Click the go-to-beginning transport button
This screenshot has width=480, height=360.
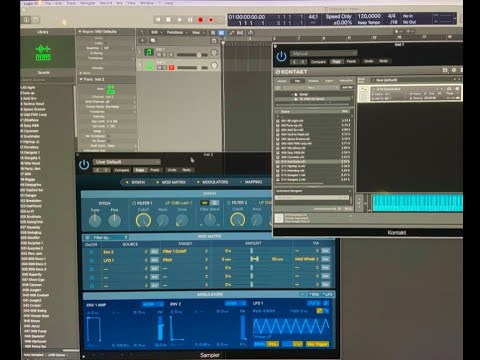(158, 20)
